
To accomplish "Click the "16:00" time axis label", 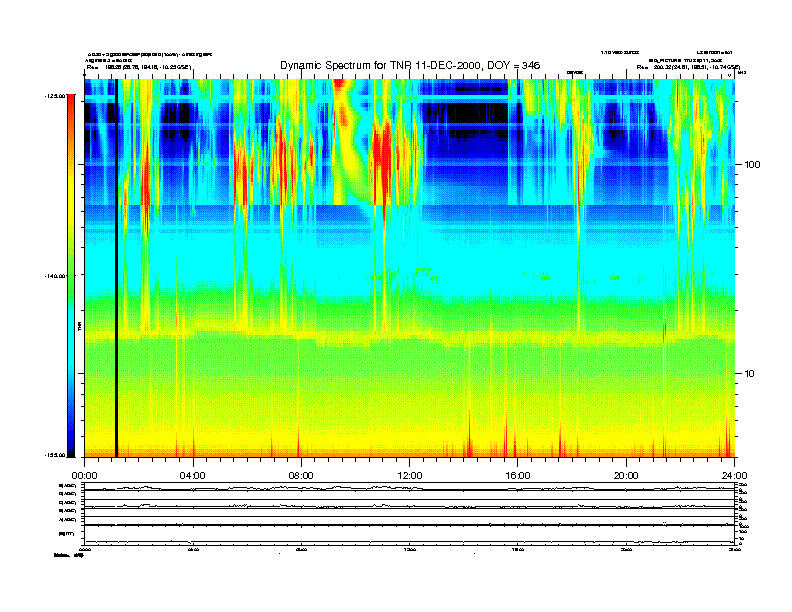I will 518,476.
